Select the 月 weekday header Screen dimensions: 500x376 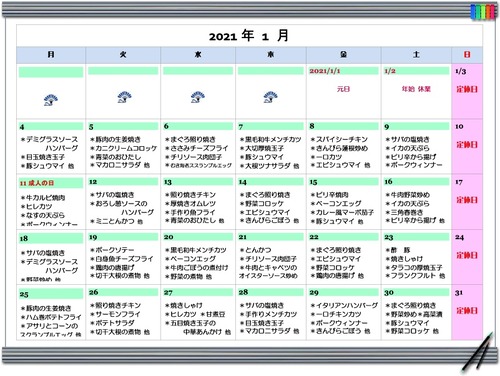[x=51, y=54]
